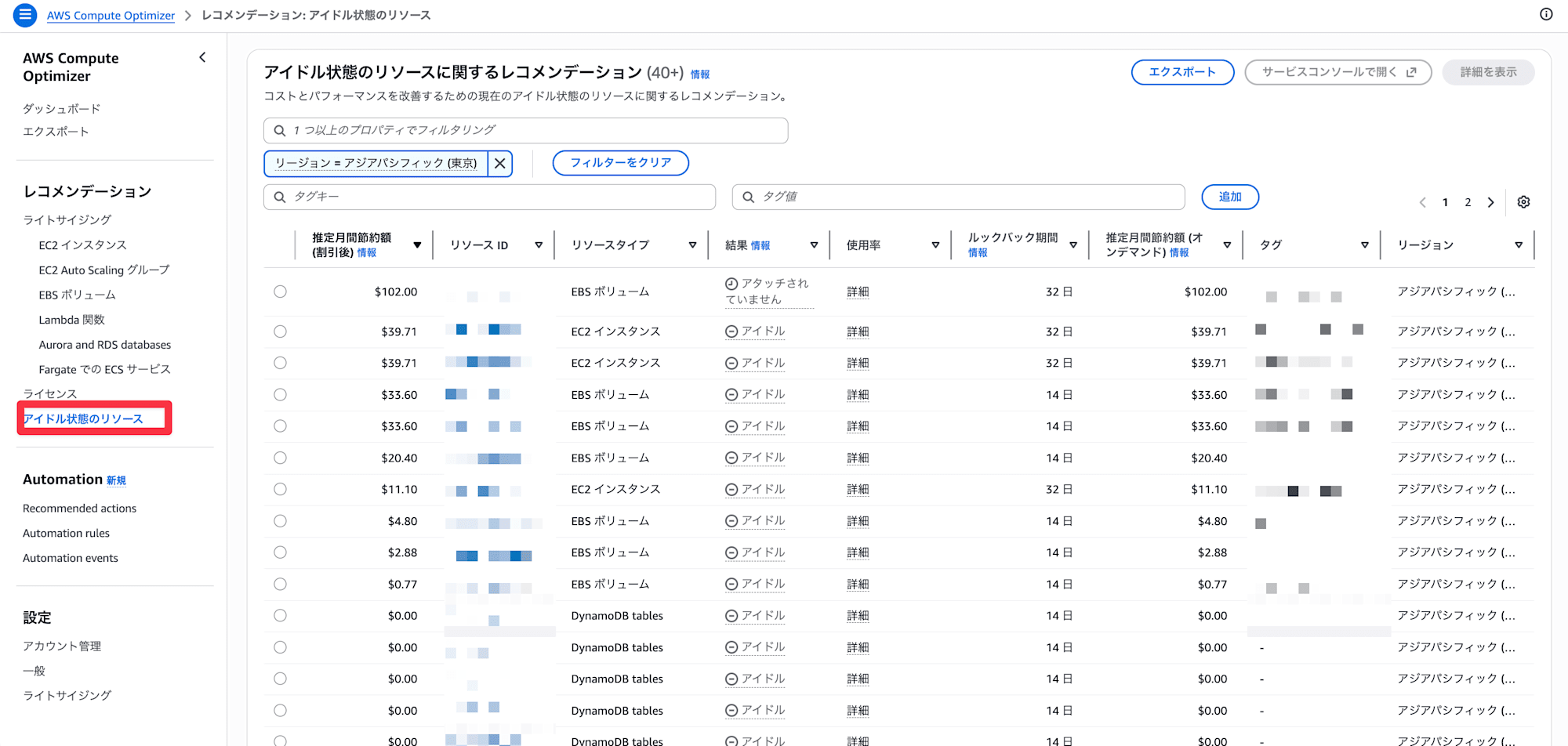The width and height of the screenshot is (1568, 746).
Task: Sort by Resource ID column arrow
Action: click(539, 245)
